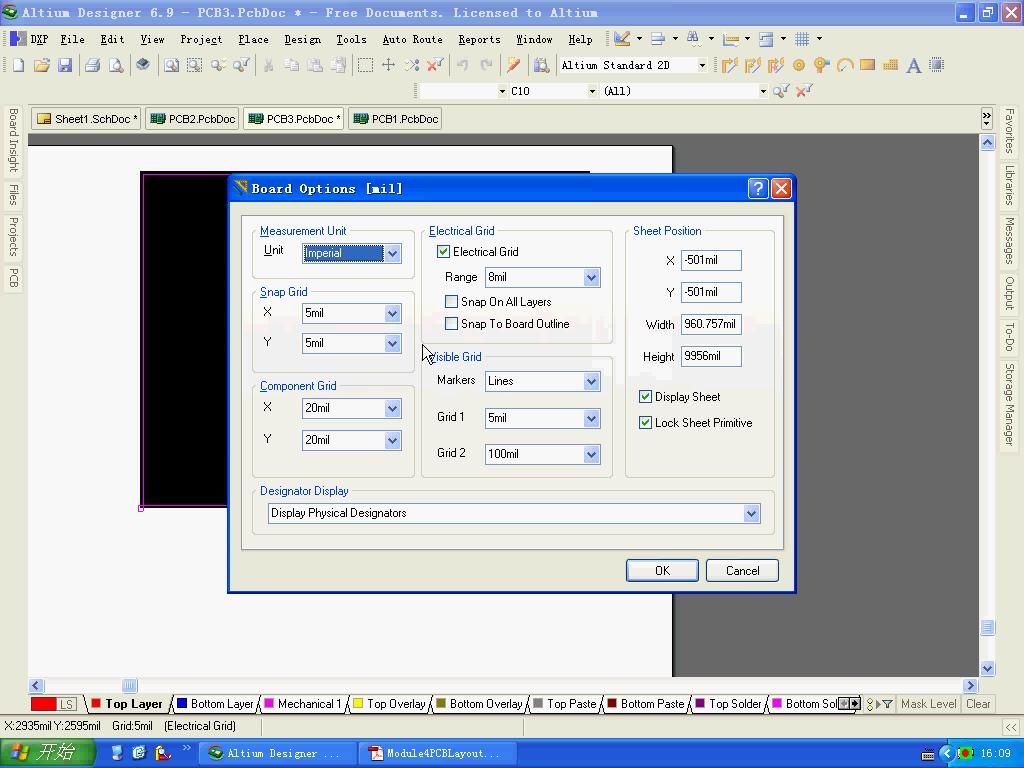Click the Sheet Position X input field
1024x768 pixels.
(x=711, y=261)
